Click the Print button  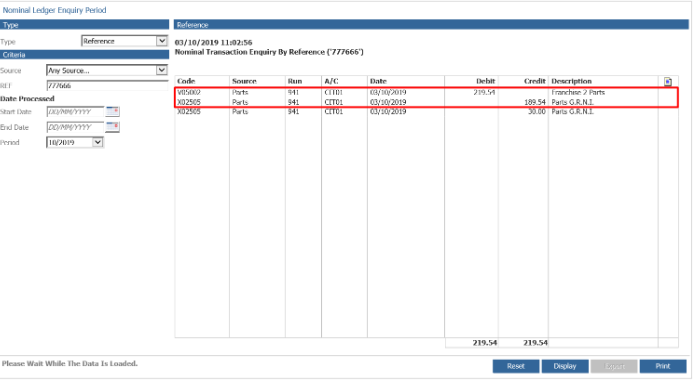click(x=663, y=366)
